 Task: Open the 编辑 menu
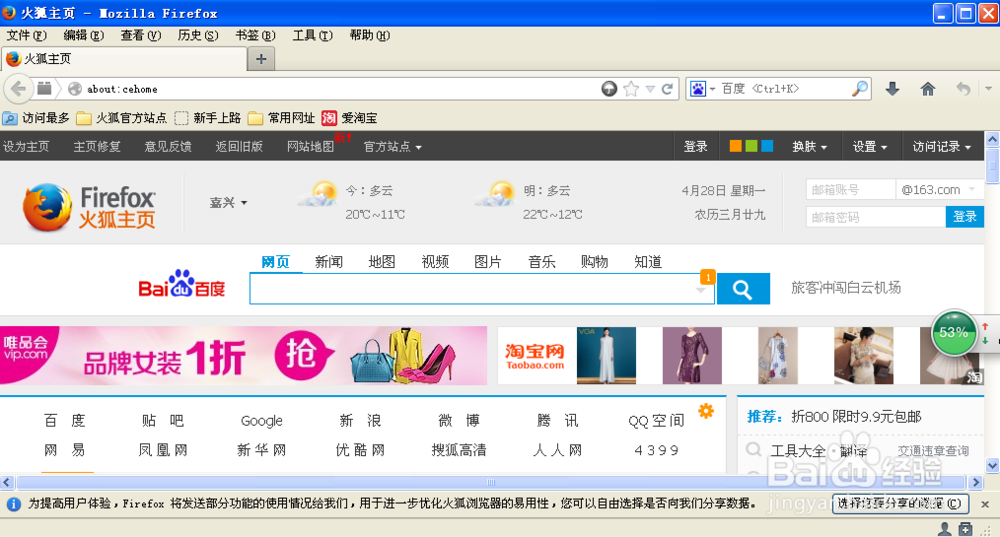click(x=84, y=35)
